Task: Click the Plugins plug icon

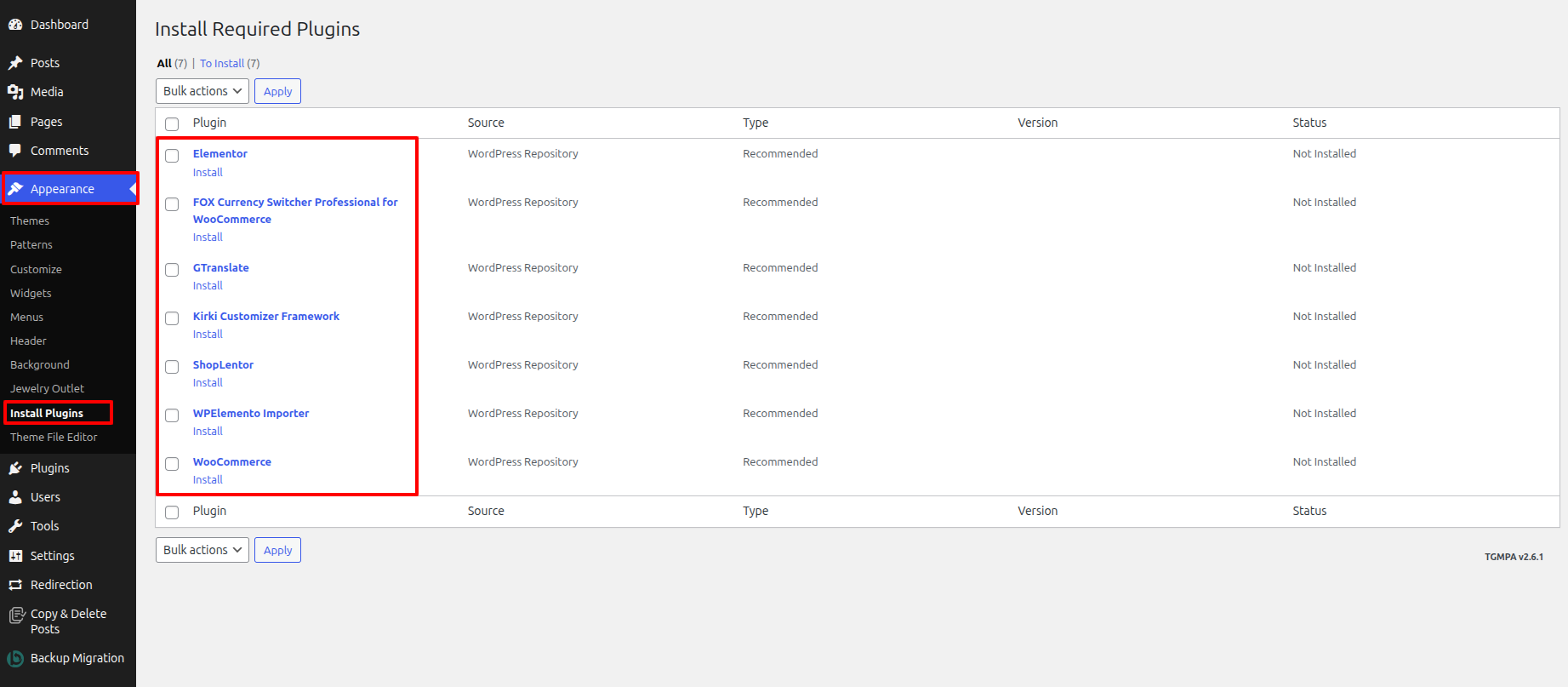Action: 15,468
